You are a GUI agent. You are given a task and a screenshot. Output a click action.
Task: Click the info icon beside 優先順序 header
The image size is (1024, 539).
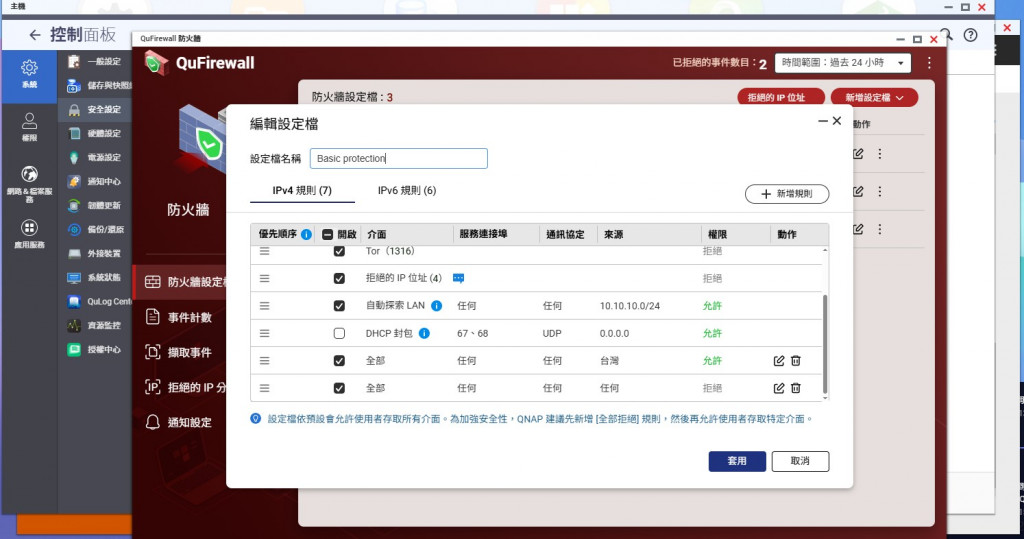(x=306, y=235)
